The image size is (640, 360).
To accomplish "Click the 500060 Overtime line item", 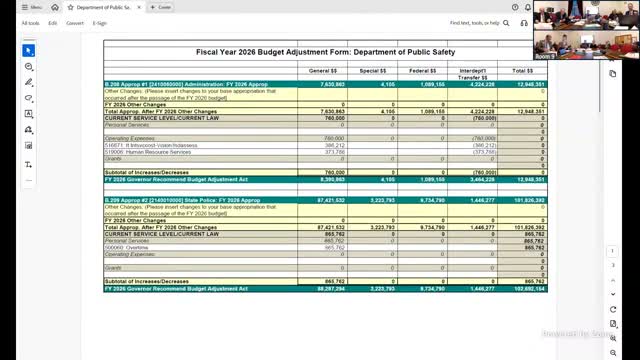I will point(126,247).
